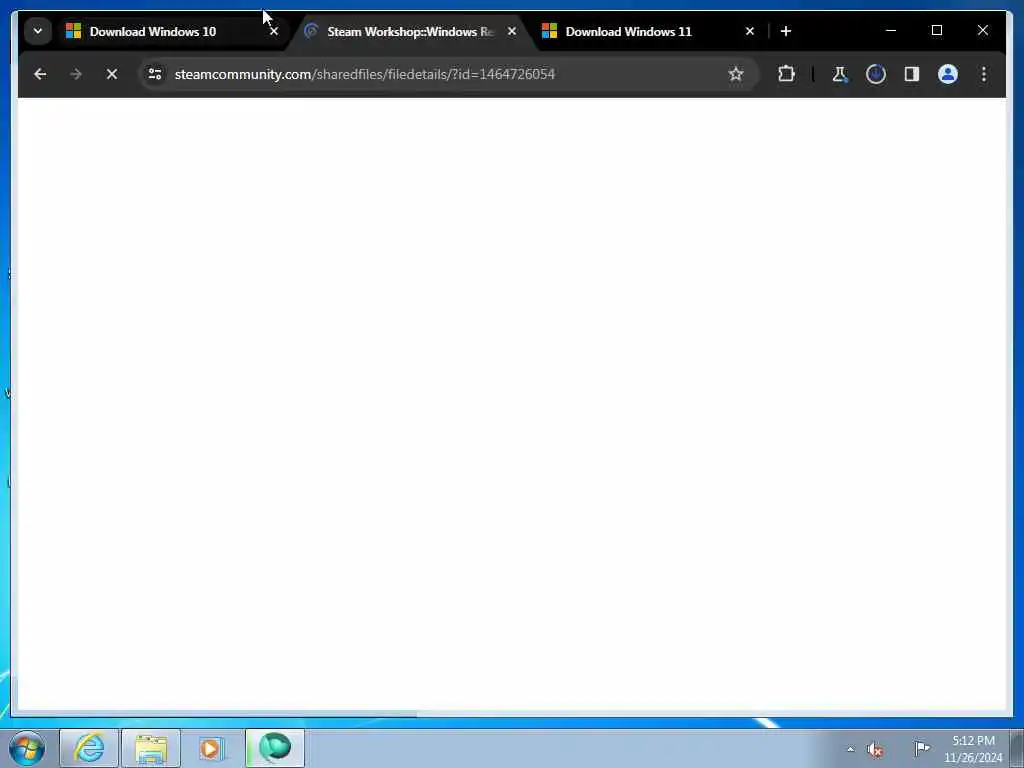Open the muted volume tray icon
1024x768 pixels.
pyautogui.click(x=876, y=750)
